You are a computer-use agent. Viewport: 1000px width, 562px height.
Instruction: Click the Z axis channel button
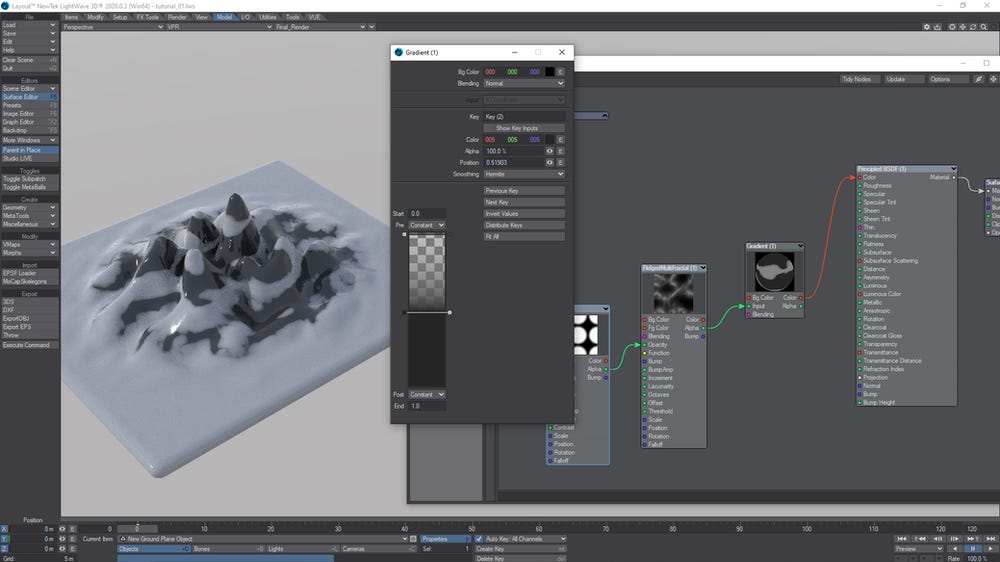click(4, 549)
